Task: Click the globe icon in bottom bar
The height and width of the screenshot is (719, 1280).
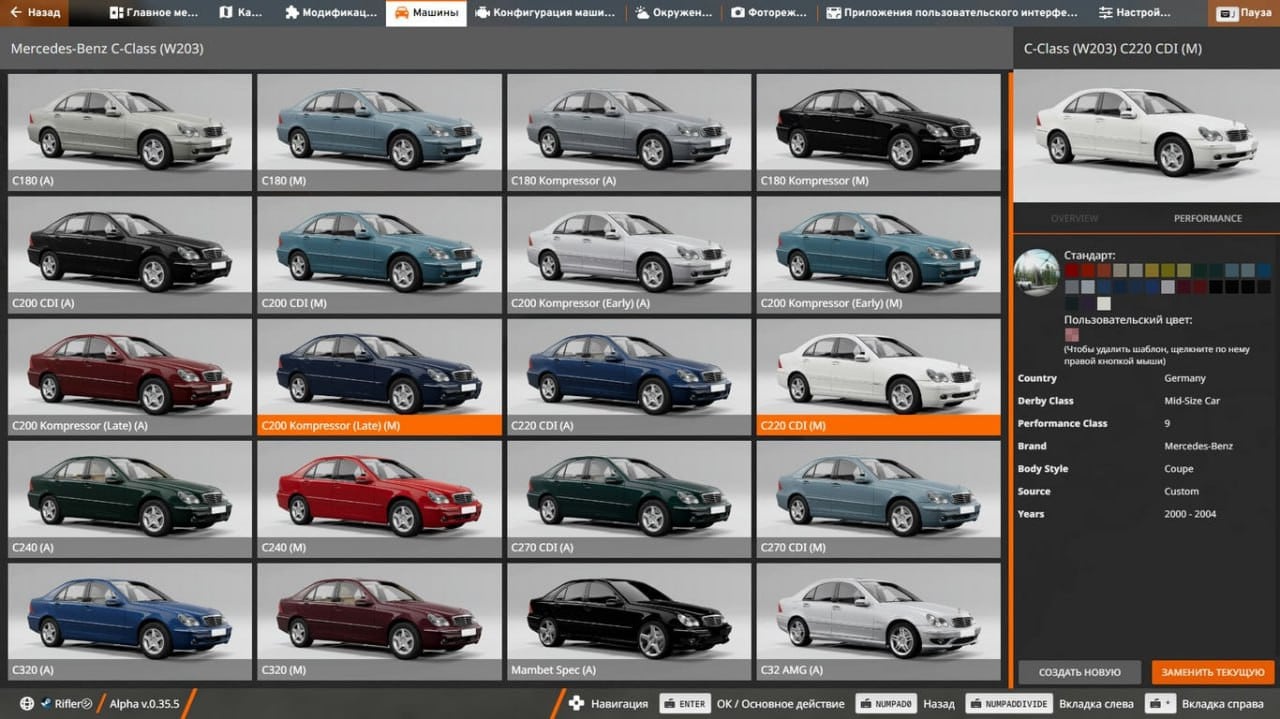Action: click(27, 703)
